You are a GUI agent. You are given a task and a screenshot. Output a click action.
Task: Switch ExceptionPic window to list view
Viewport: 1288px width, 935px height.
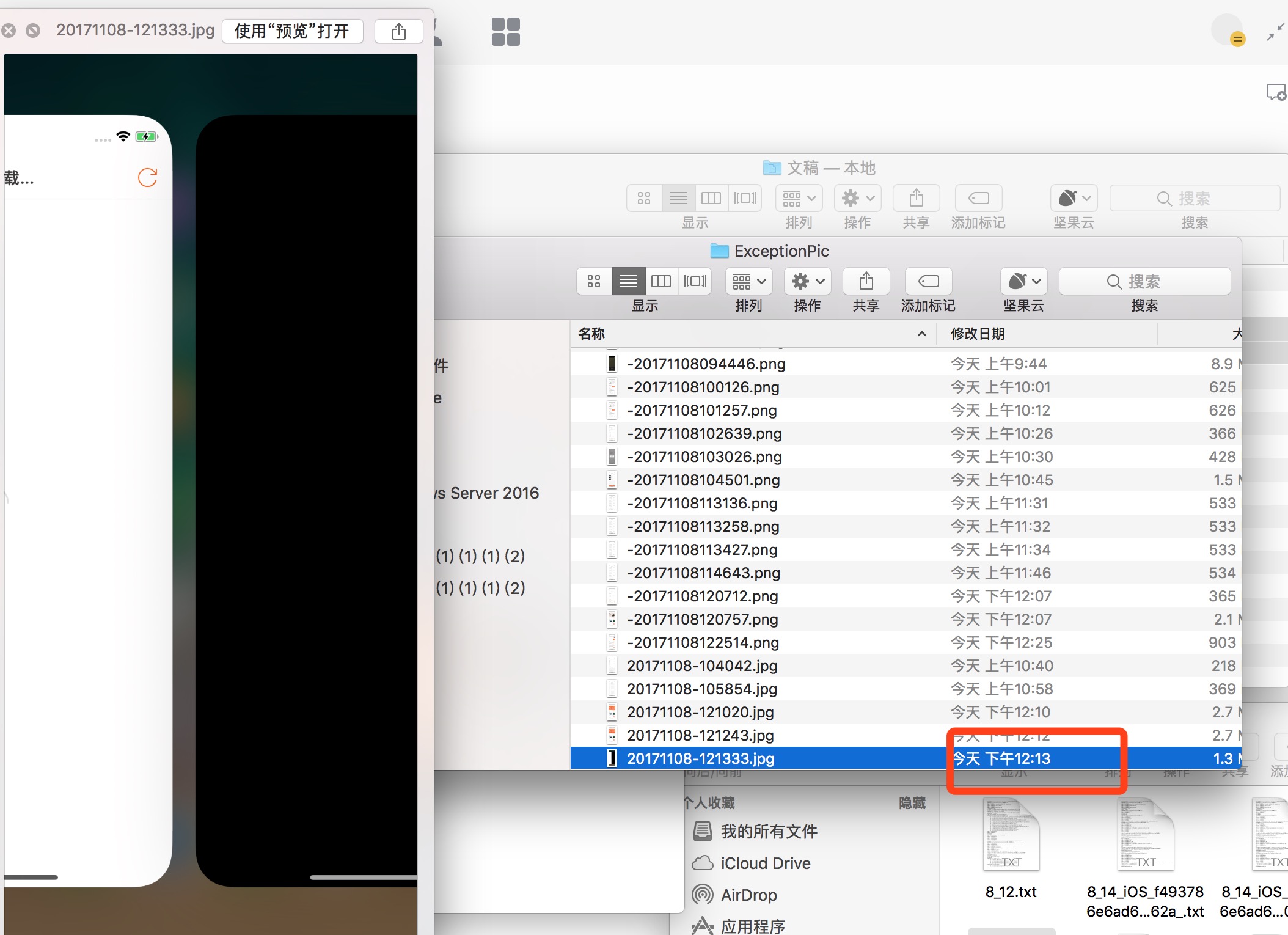628,281
